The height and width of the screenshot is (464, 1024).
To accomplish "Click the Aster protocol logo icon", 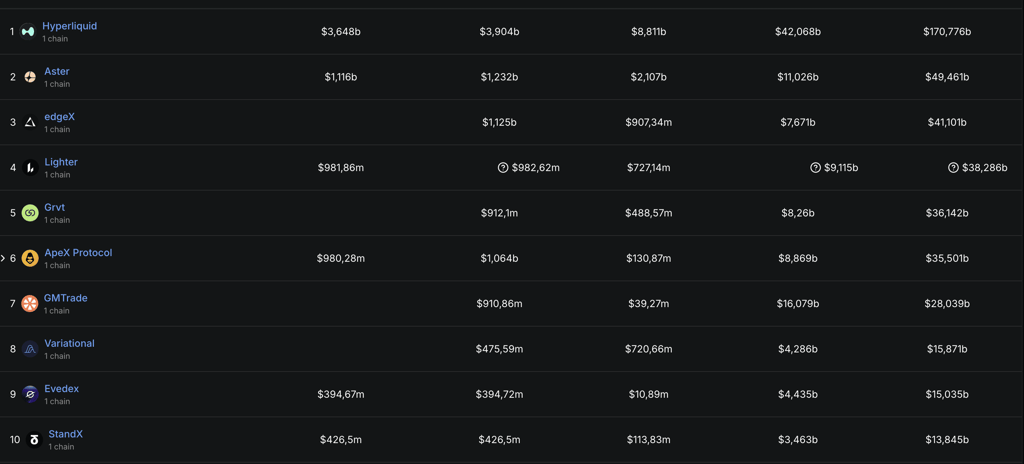I will click(x=30, y=76).
